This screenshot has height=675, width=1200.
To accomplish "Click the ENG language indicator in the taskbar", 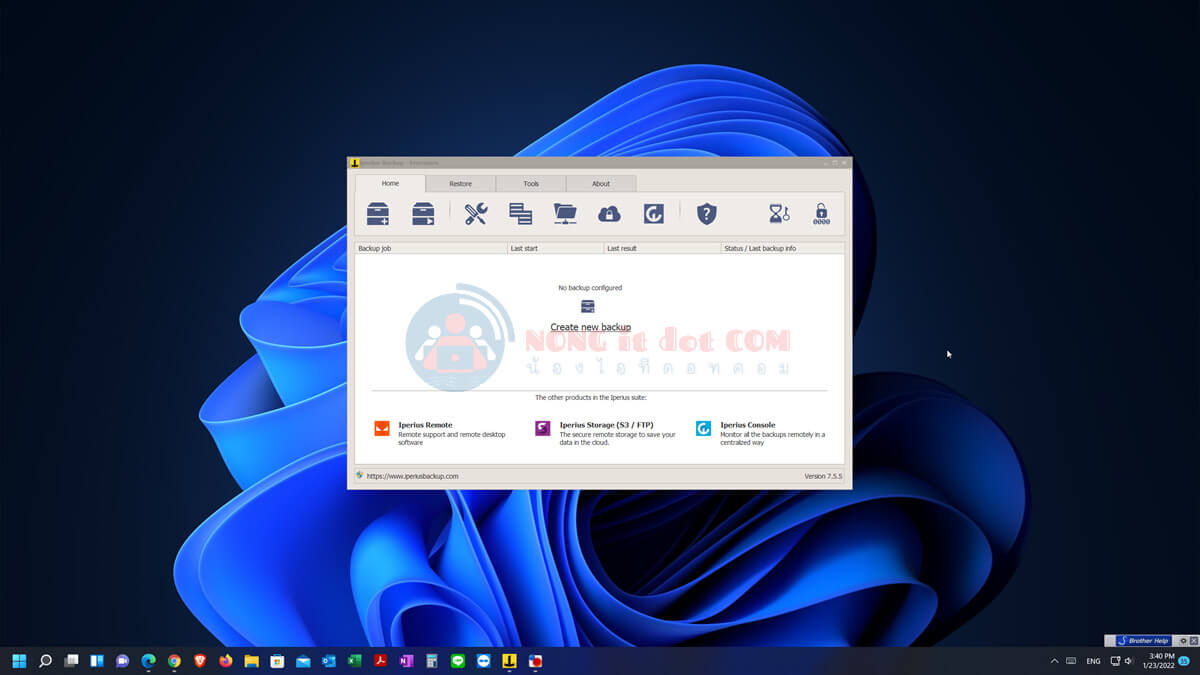I will pos(1093,661).
